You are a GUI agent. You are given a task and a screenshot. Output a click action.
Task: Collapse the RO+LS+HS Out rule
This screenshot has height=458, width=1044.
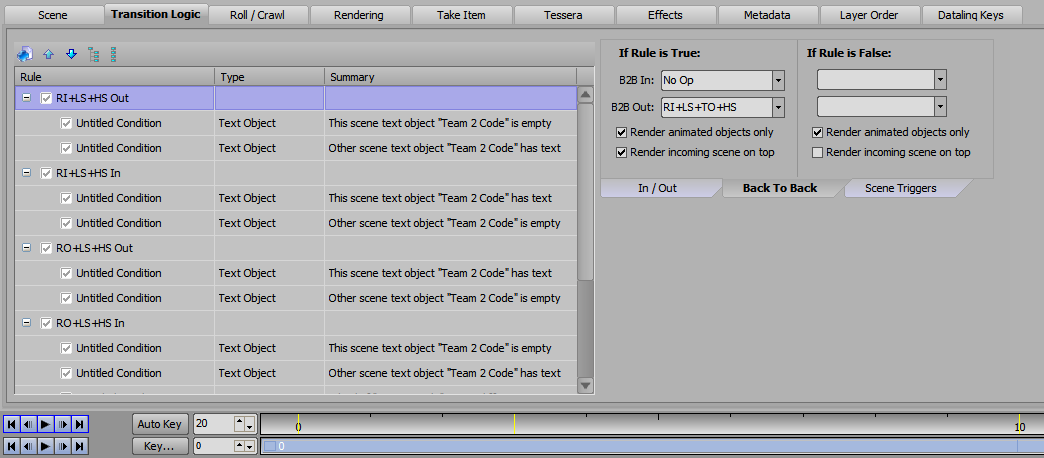[26, 248]
